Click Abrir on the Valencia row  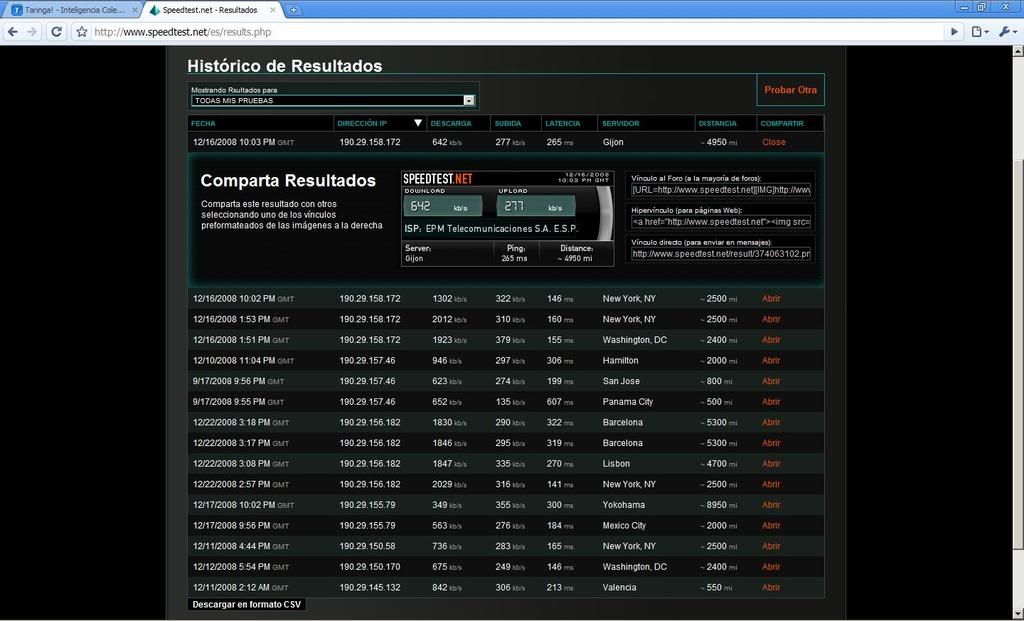771,587
